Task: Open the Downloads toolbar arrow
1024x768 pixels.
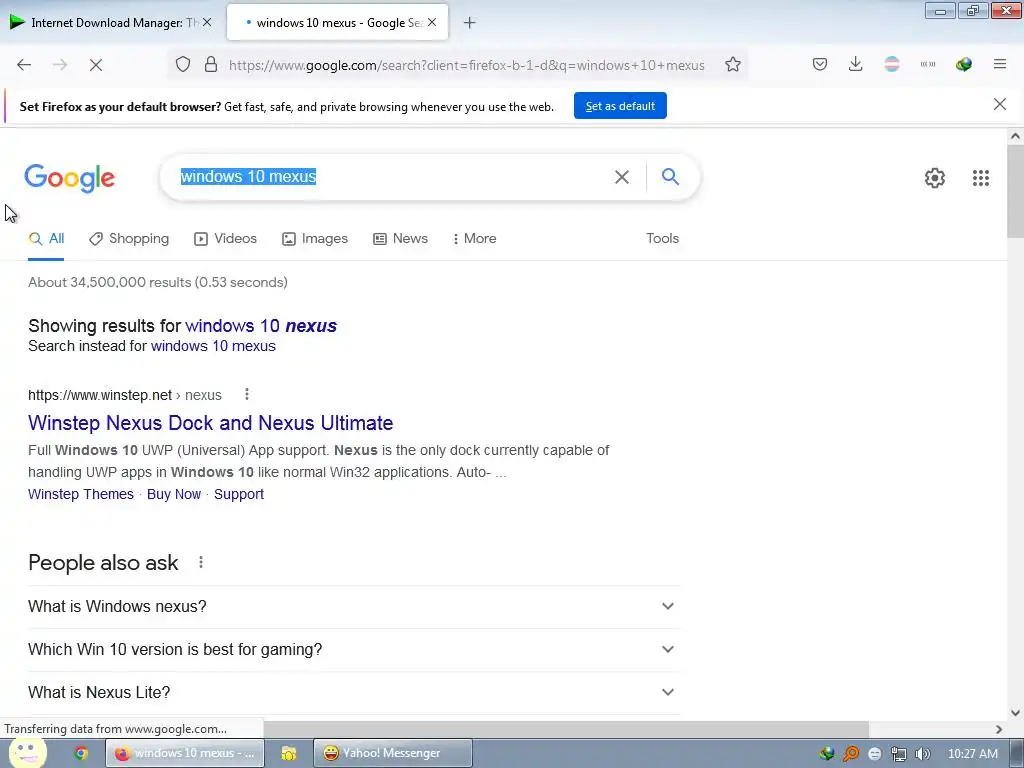Action: click(x=856, y=64)
